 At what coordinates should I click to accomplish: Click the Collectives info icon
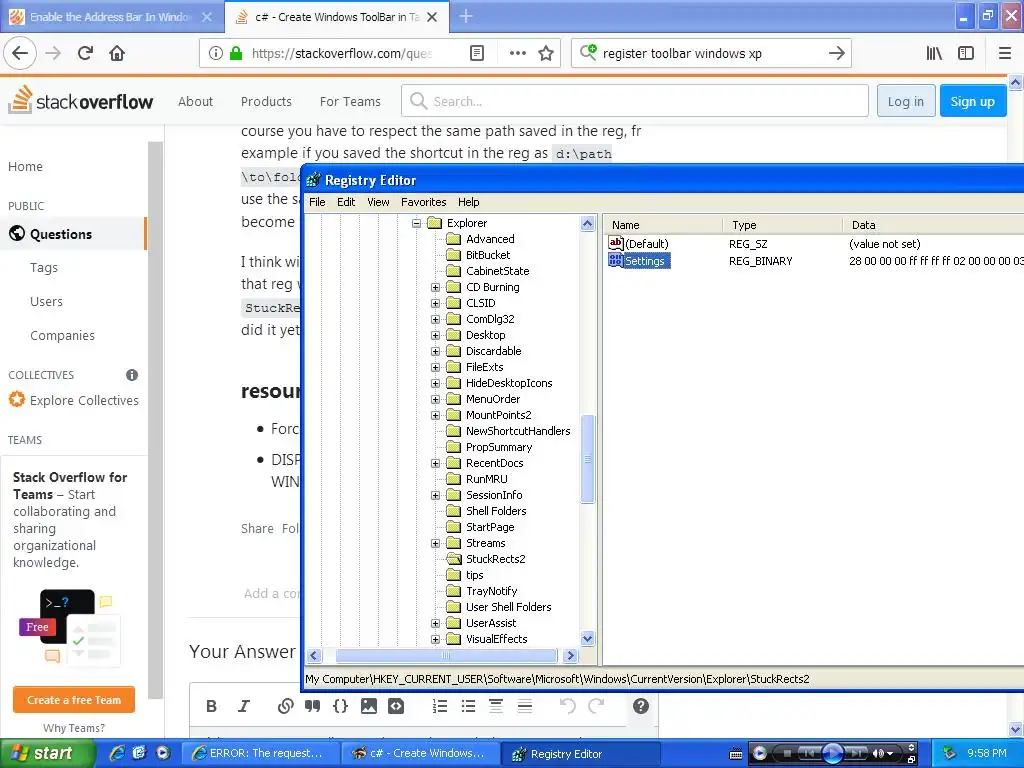(x=132, y=375)
